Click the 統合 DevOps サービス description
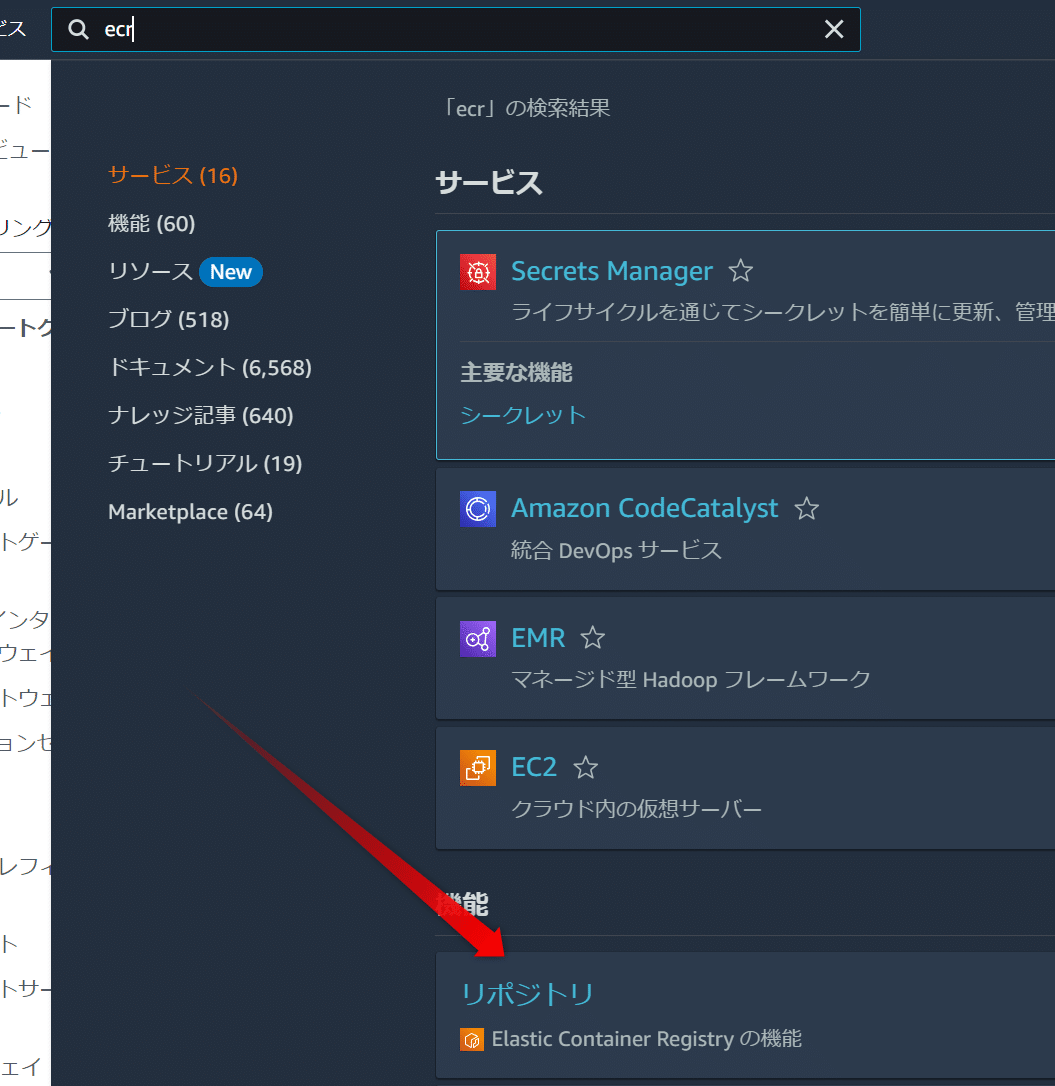Image resolution: width=1055 pixels, height=1086 pixels. (616, 551)
